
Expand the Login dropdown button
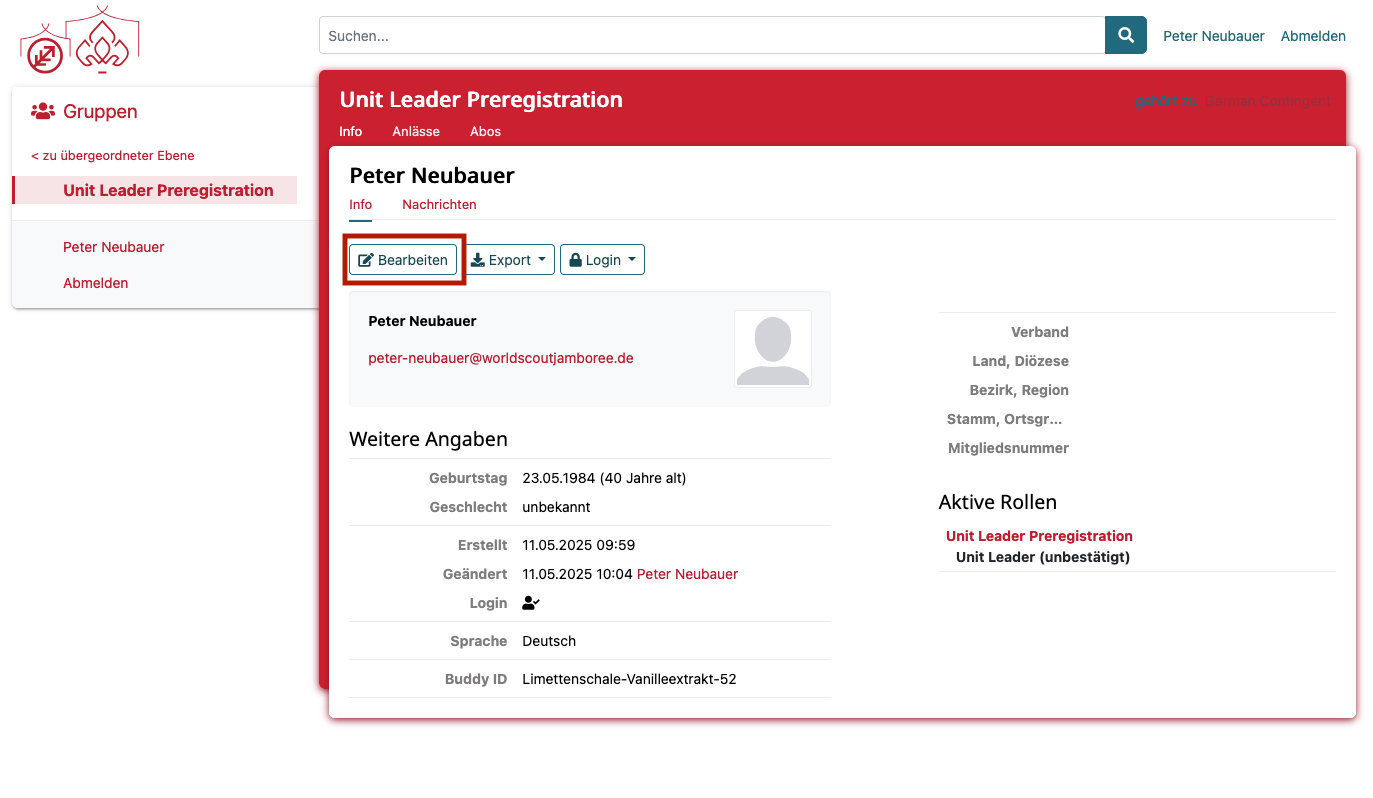click(602, 260)
